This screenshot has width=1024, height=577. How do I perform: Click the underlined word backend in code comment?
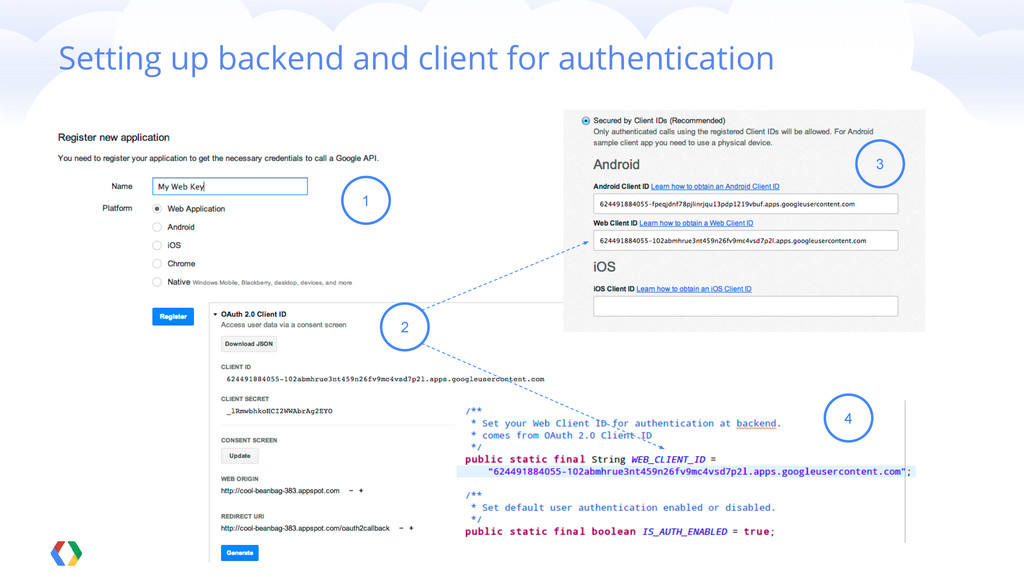(756, 424)
